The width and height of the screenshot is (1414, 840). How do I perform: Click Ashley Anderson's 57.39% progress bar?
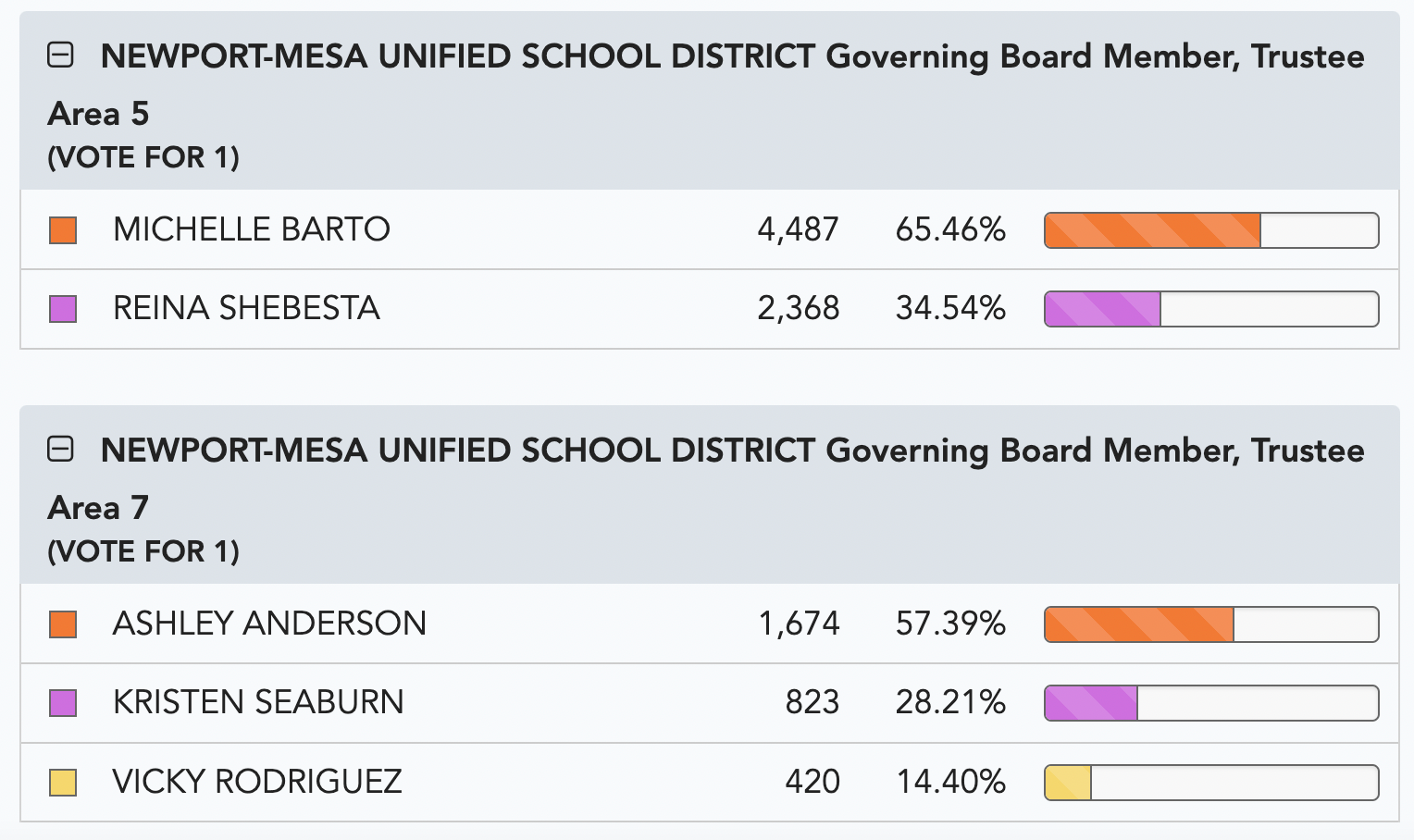1211,624
